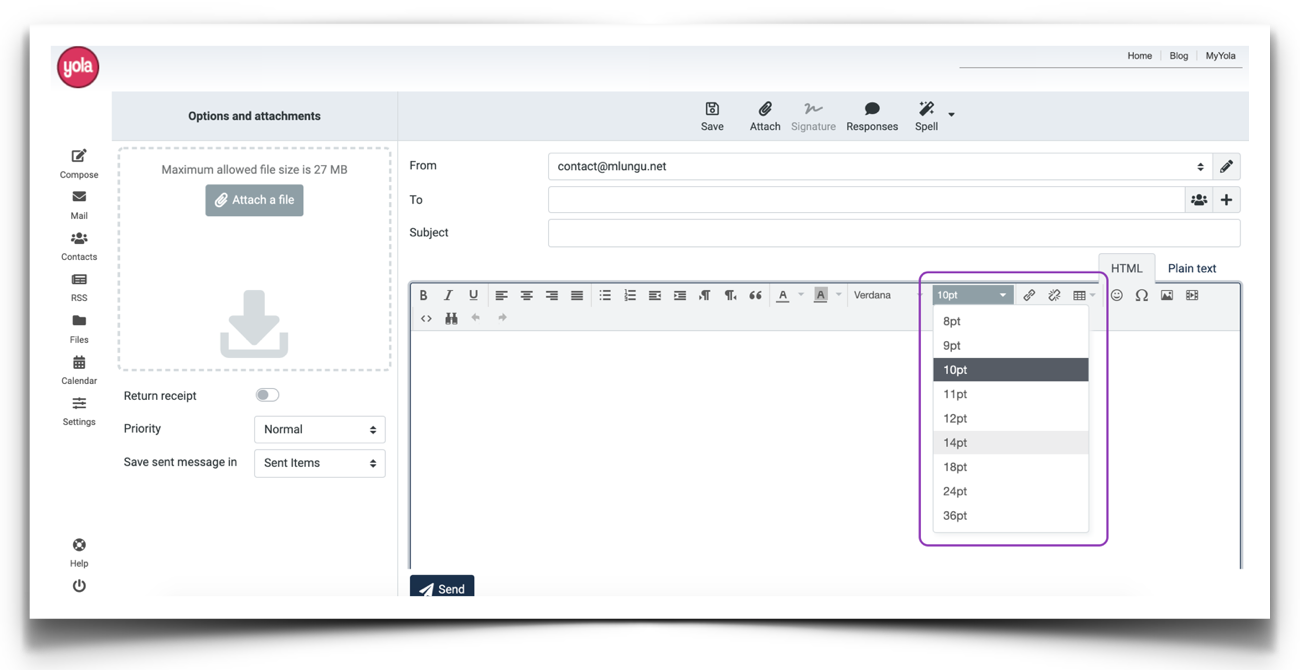The width and height of the screenshot is (1300, 670).
Task: Insert a blockquote with the quote icon
Action: click(x=755, y=295)
